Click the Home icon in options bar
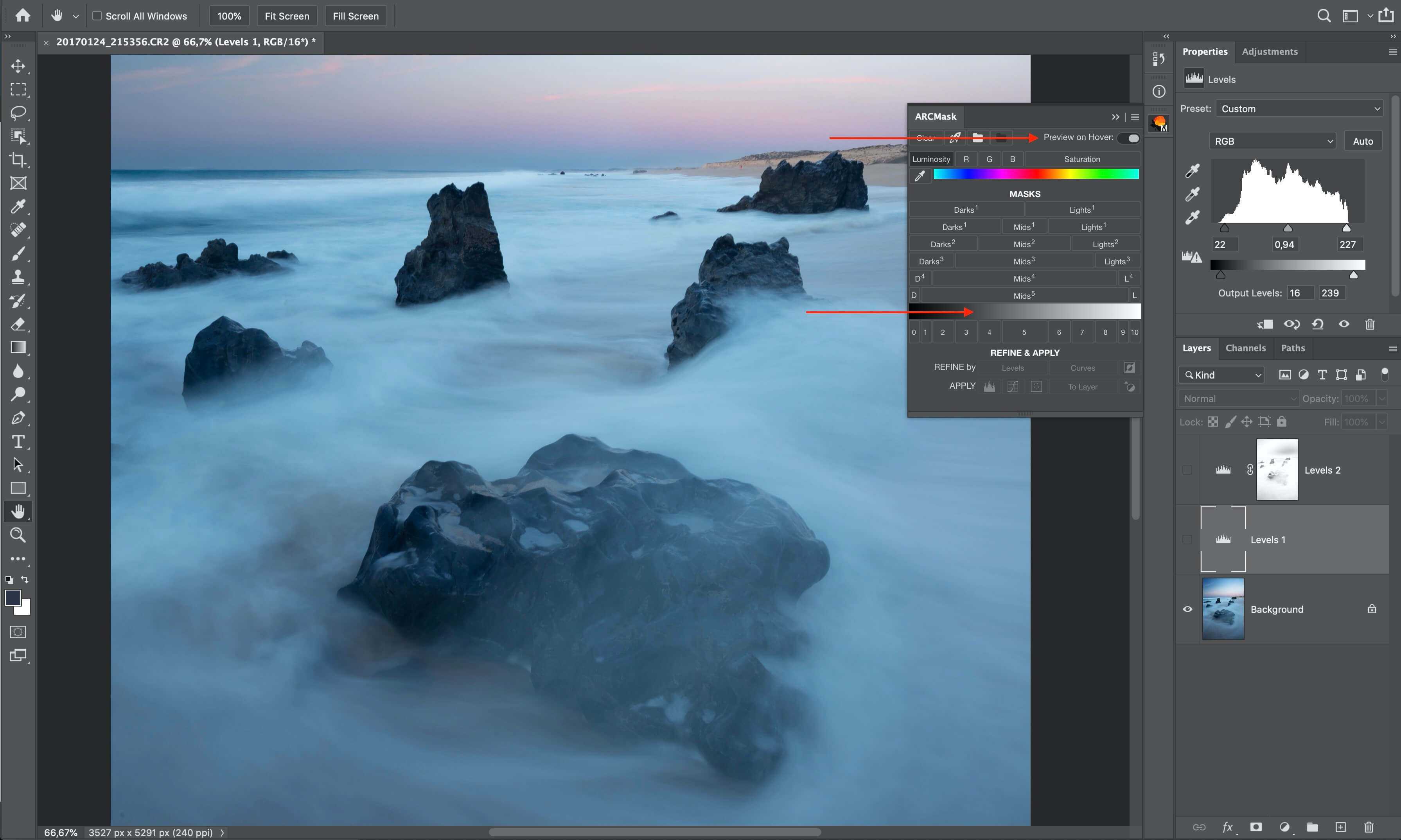The image size is (1401, 840). coord(23,15)
